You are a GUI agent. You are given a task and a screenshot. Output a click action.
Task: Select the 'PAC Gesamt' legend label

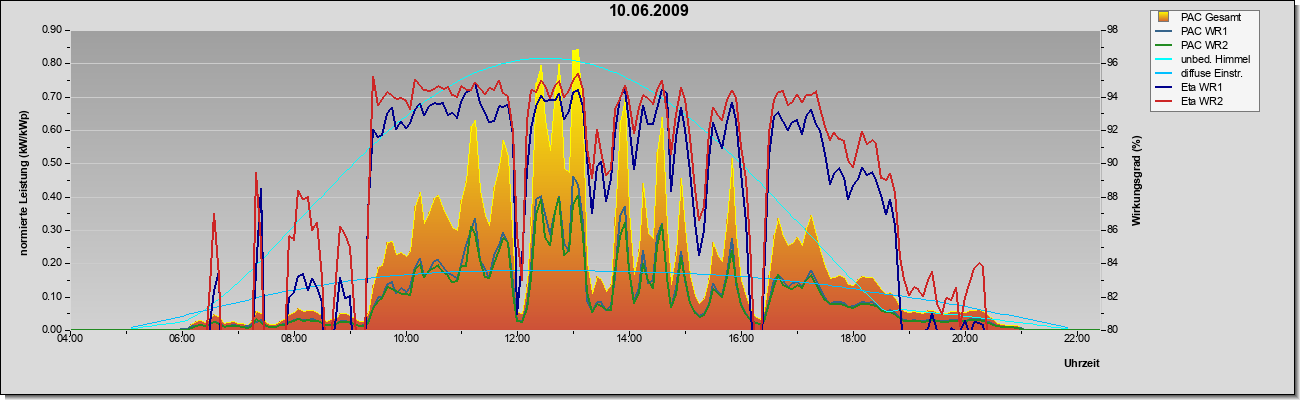(x=1211, y=17)
